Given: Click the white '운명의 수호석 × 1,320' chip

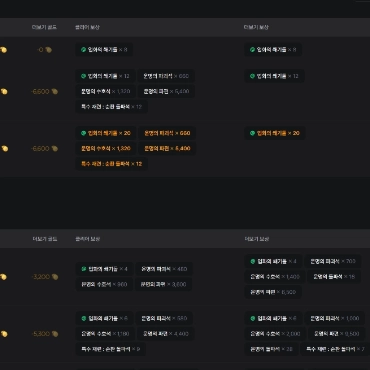Looking at the screenshot, I should 106,91.
